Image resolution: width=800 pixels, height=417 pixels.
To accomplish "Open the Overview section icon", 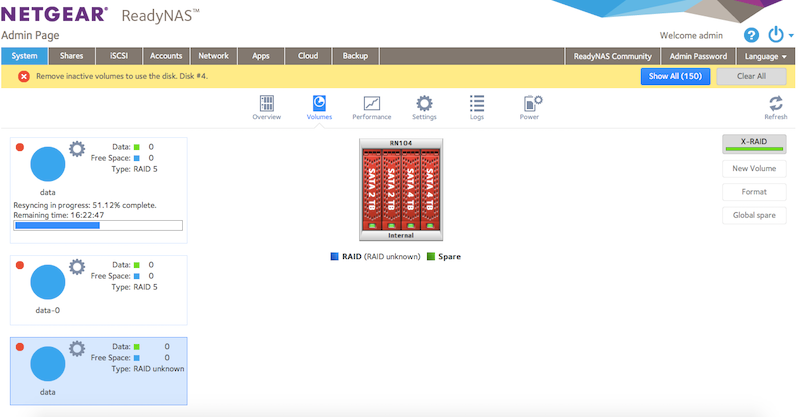I will [x=267, y=104].
